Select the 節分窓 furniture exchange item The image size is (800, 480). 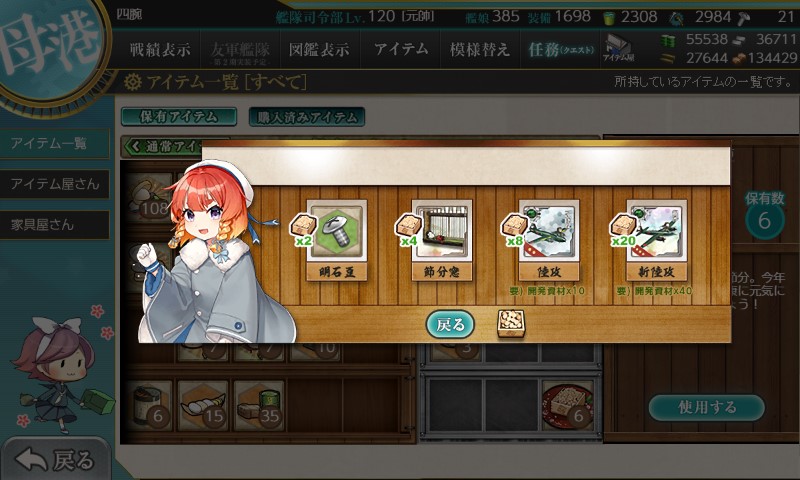442,240
